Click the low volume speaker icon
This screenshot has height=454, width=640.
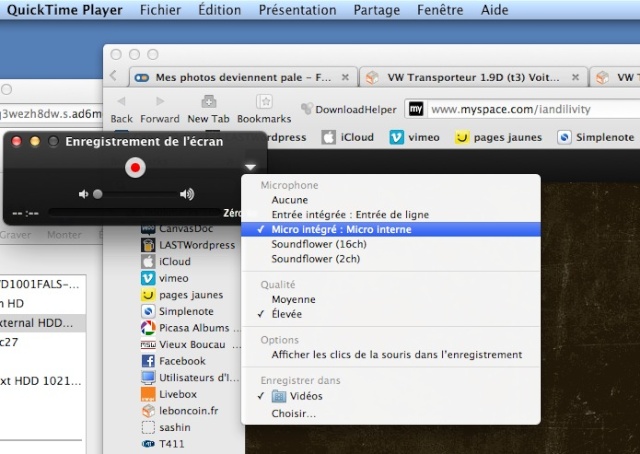[83, 194]
